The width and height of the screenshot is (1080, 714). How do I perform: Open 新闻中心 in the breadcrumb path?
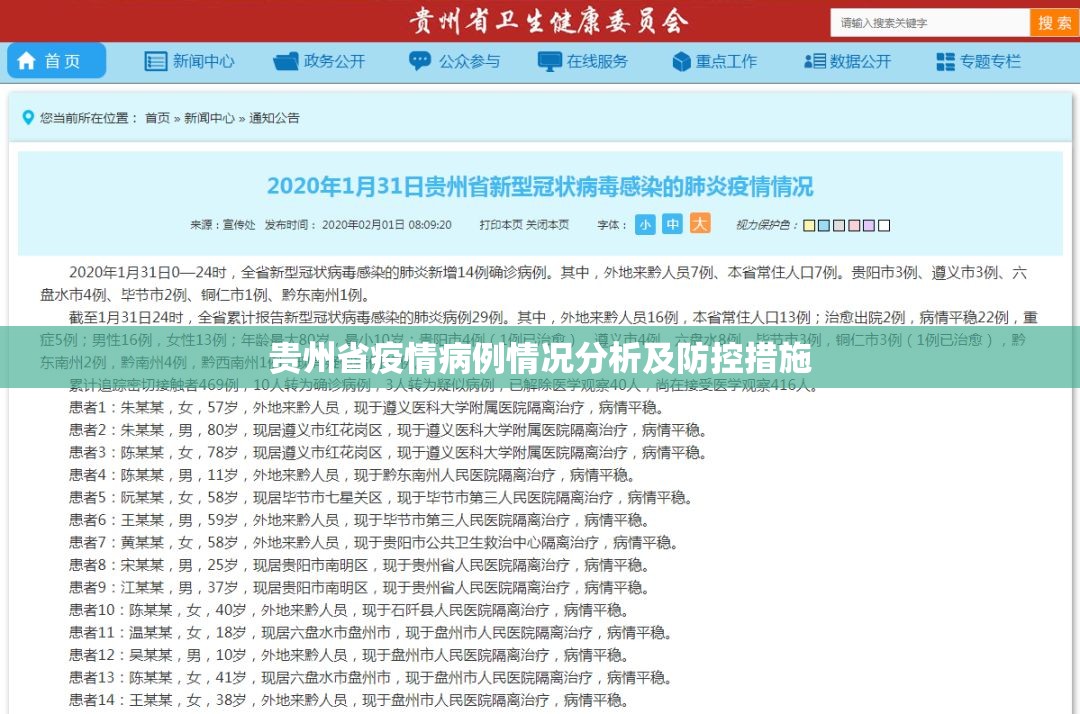tap(209, 118)
